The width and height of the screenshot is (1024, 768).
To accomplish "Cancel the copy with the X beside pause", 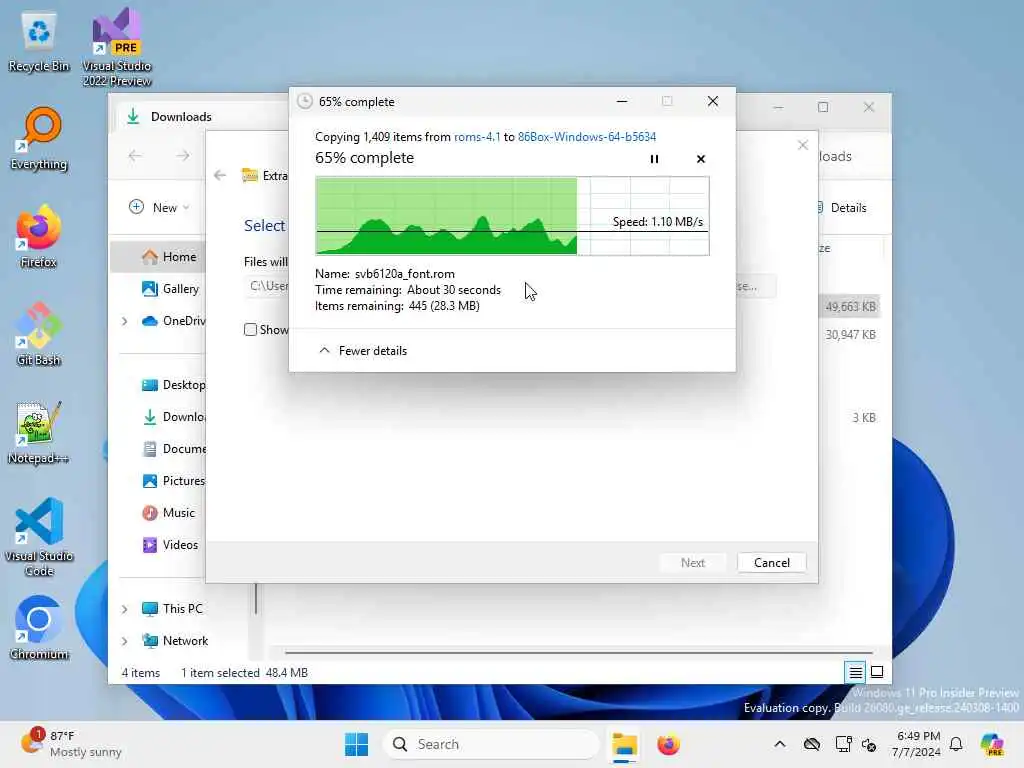I will [701, 159].
